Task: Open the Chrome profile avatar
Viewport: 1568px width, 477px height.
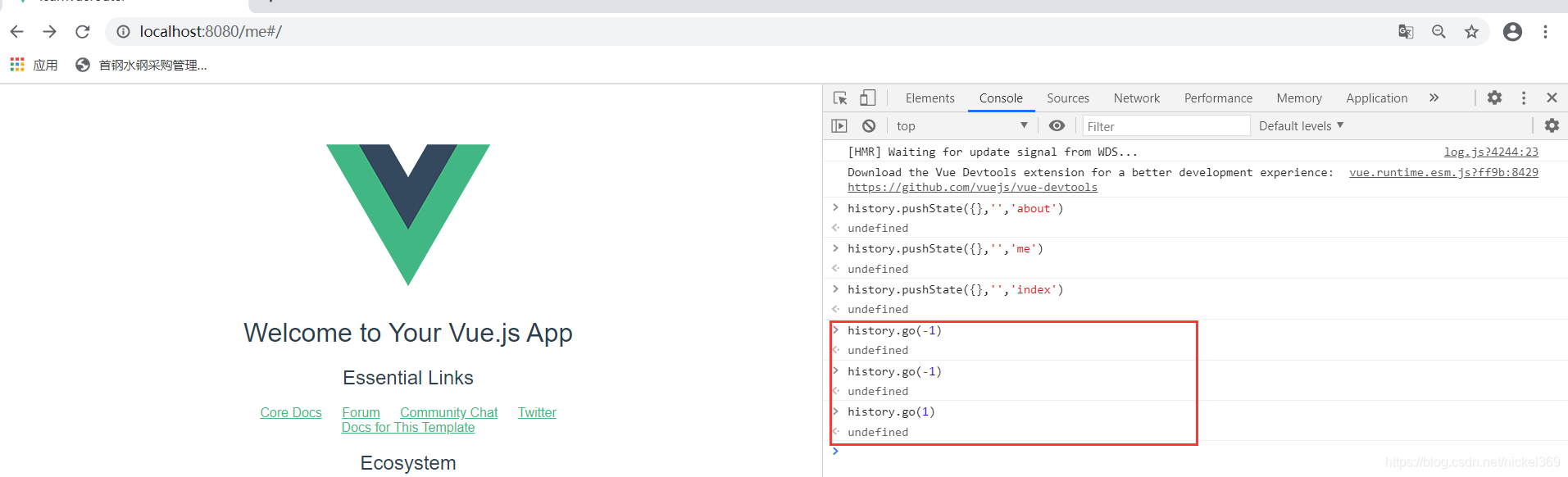Action: tap(1512, 31)
